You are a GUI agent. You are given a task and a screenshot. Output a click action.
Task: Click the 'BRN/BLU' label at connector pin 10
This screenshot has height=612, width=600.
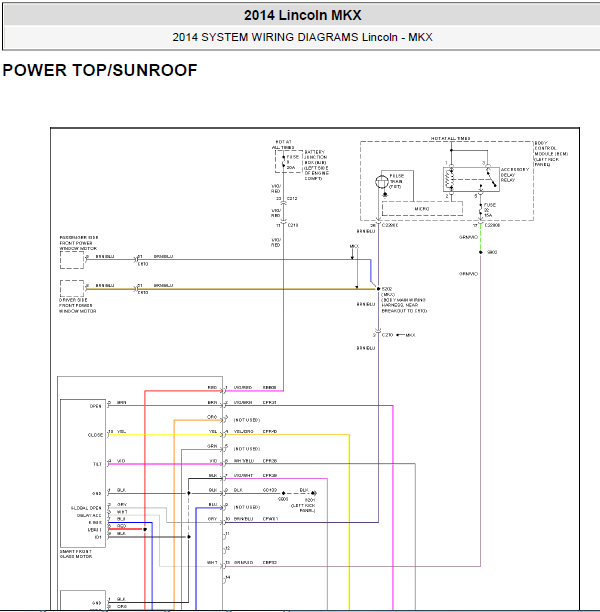(x=244, y=519)
